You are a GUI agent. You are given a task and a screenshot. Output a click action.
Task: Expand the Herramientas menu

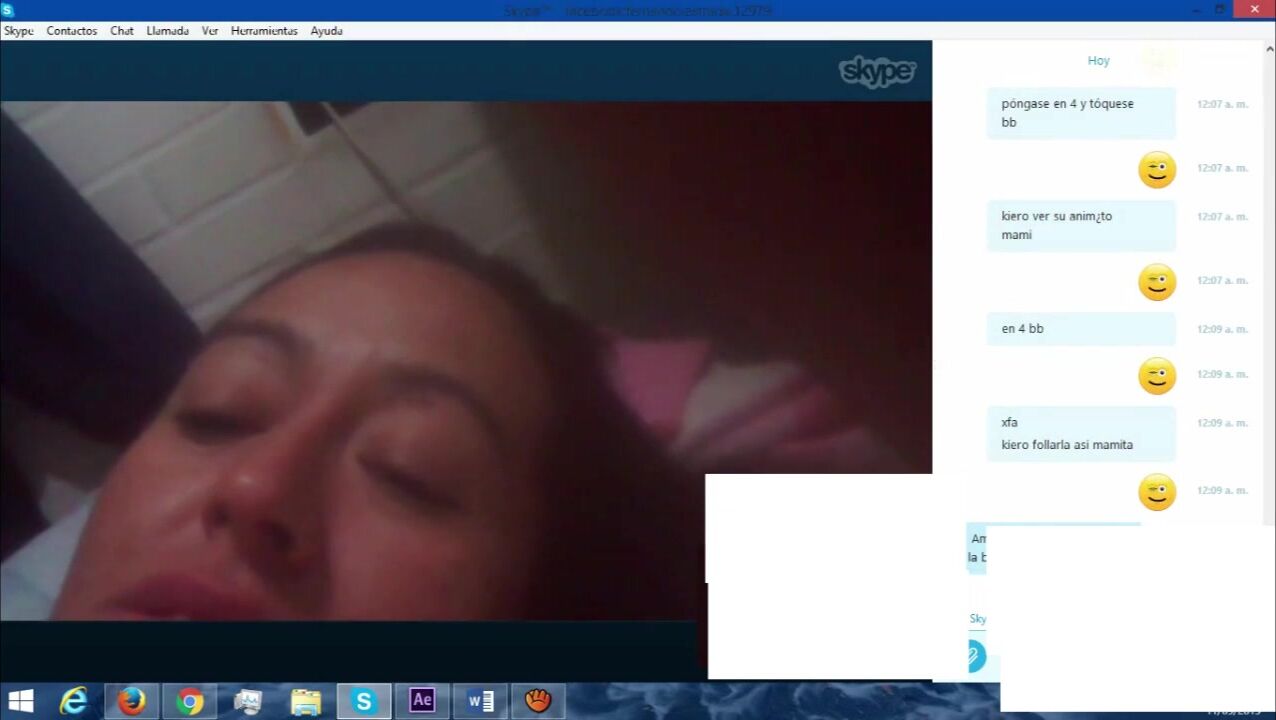coord(264,31)
